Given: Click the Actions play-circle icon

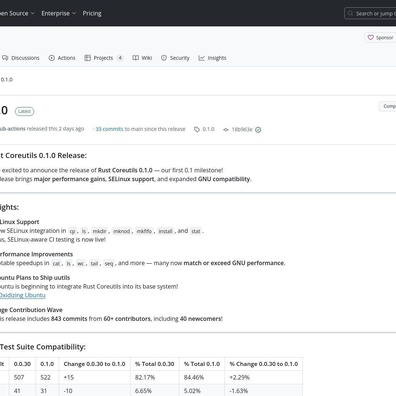Looking at the screenshot, I should [52, 58].
